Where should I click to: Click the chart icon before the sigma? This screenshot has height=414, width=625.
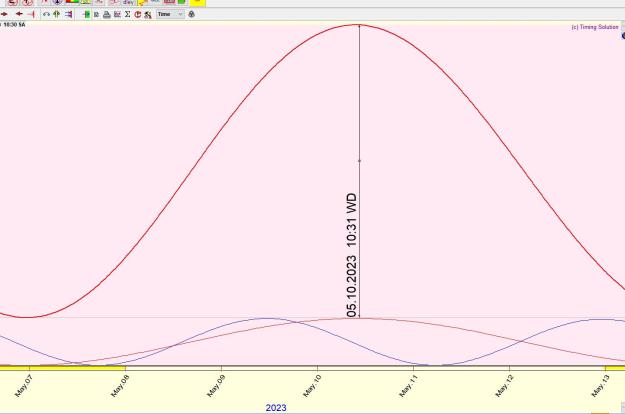click(x=117, y=14)
